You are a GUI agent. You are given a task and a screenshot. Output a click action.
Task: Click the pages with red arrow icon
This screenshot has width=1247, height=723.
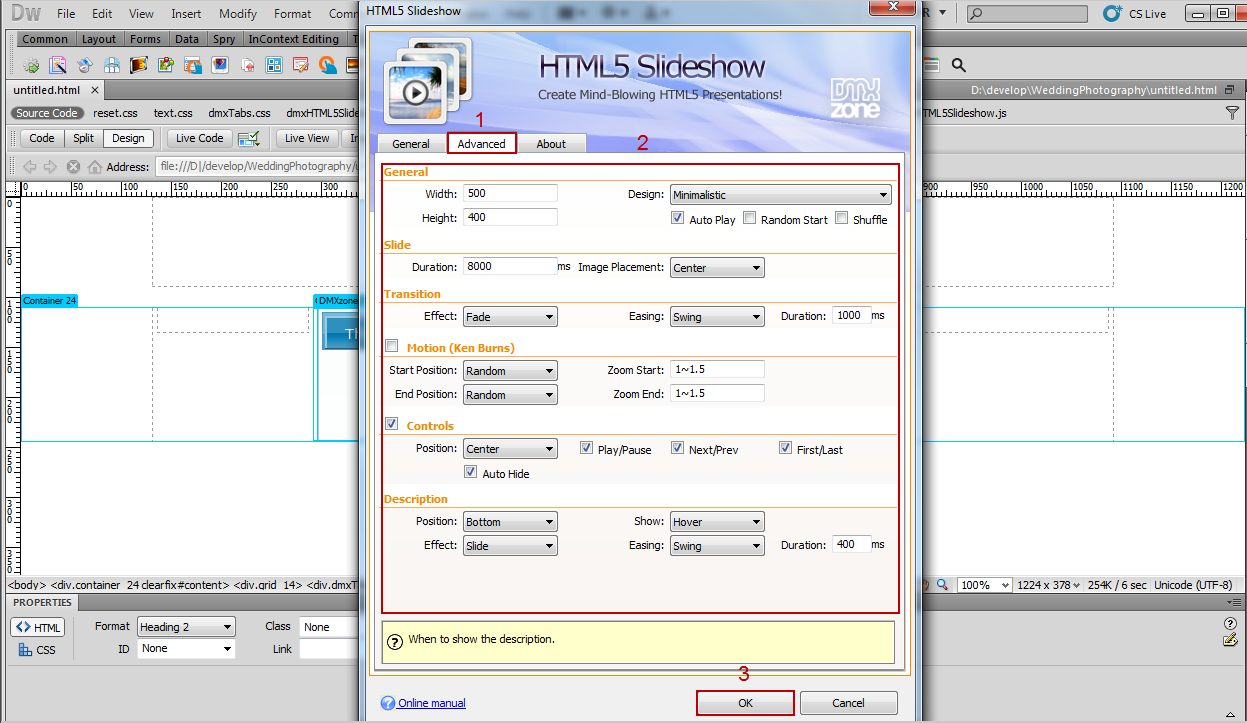click(247, 65)
